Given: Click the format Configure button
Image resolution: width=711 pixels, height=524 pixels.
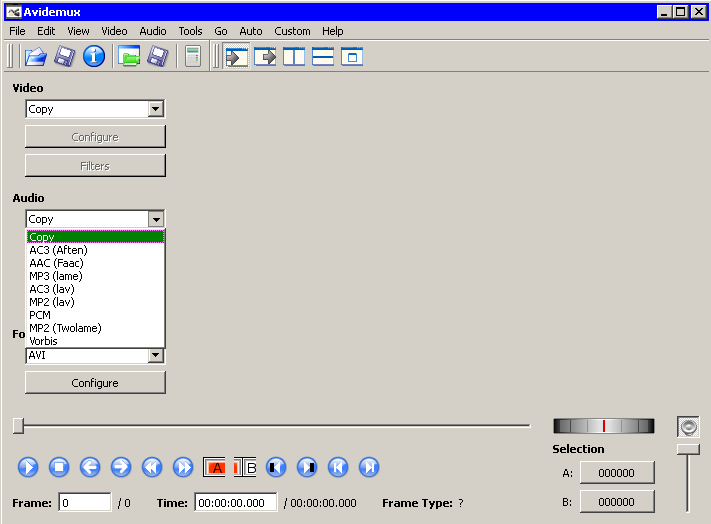Looking at the screenshot, I should [x=95, y=383].
